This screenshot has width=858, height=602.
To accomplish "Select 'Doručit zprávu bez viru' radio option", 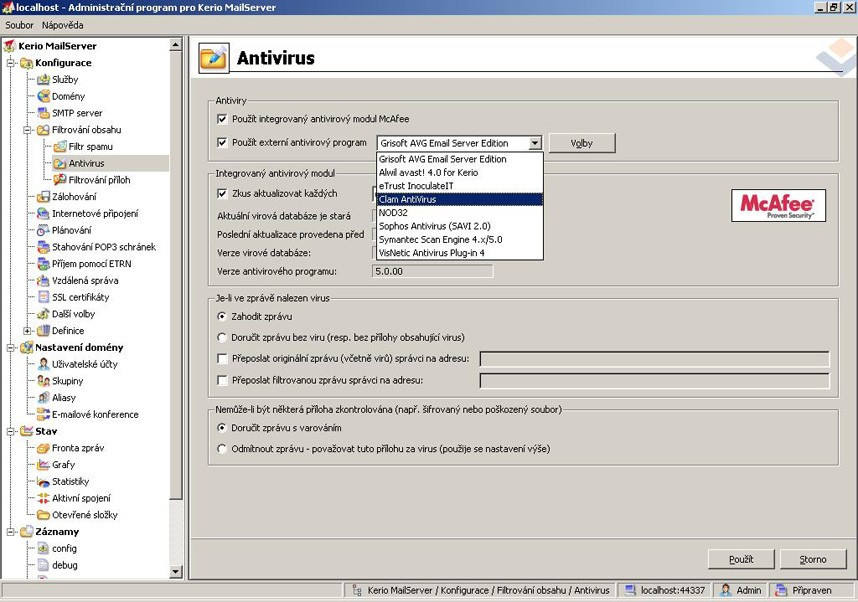I will coord(222,337).
